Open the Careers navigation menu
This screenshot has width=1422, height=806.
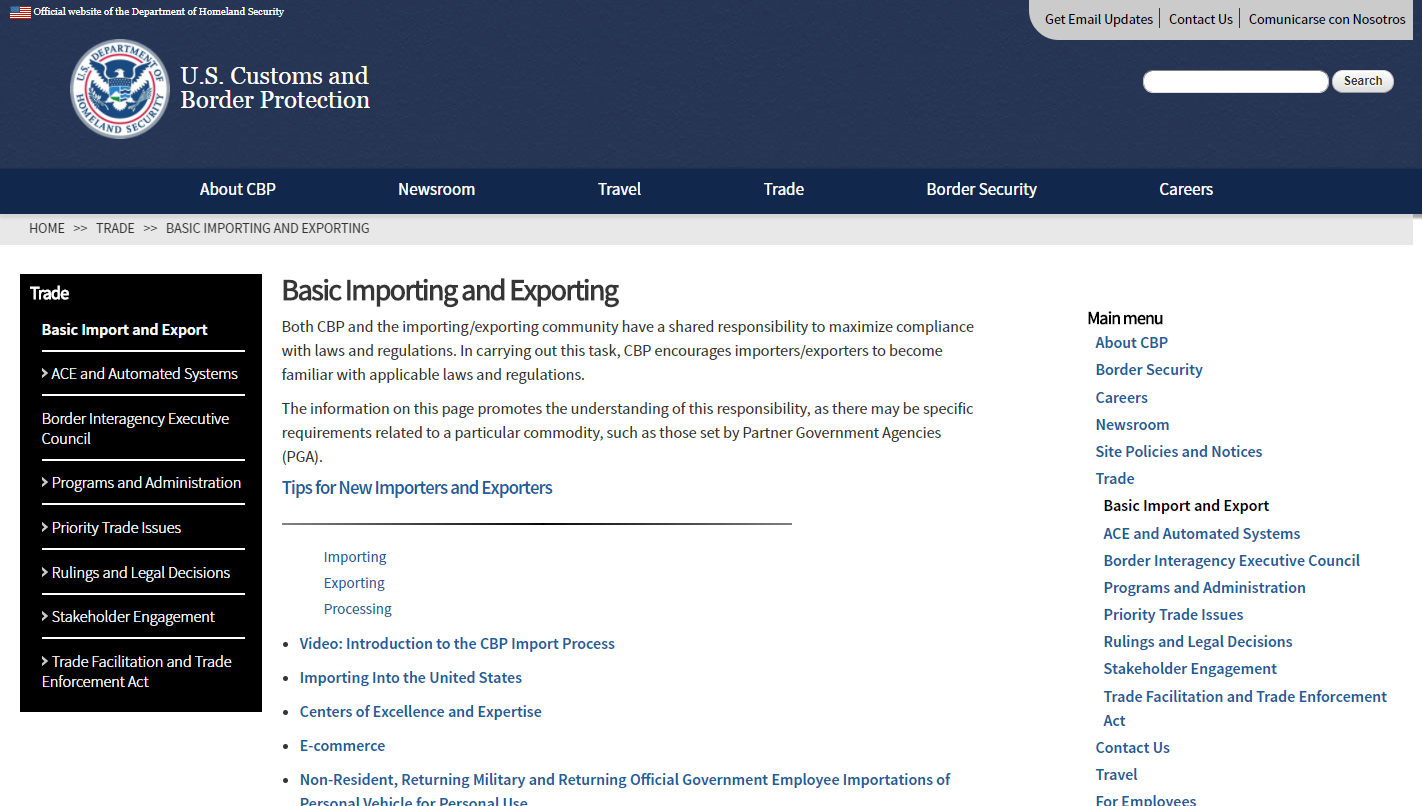click(x=1186, y=189)
